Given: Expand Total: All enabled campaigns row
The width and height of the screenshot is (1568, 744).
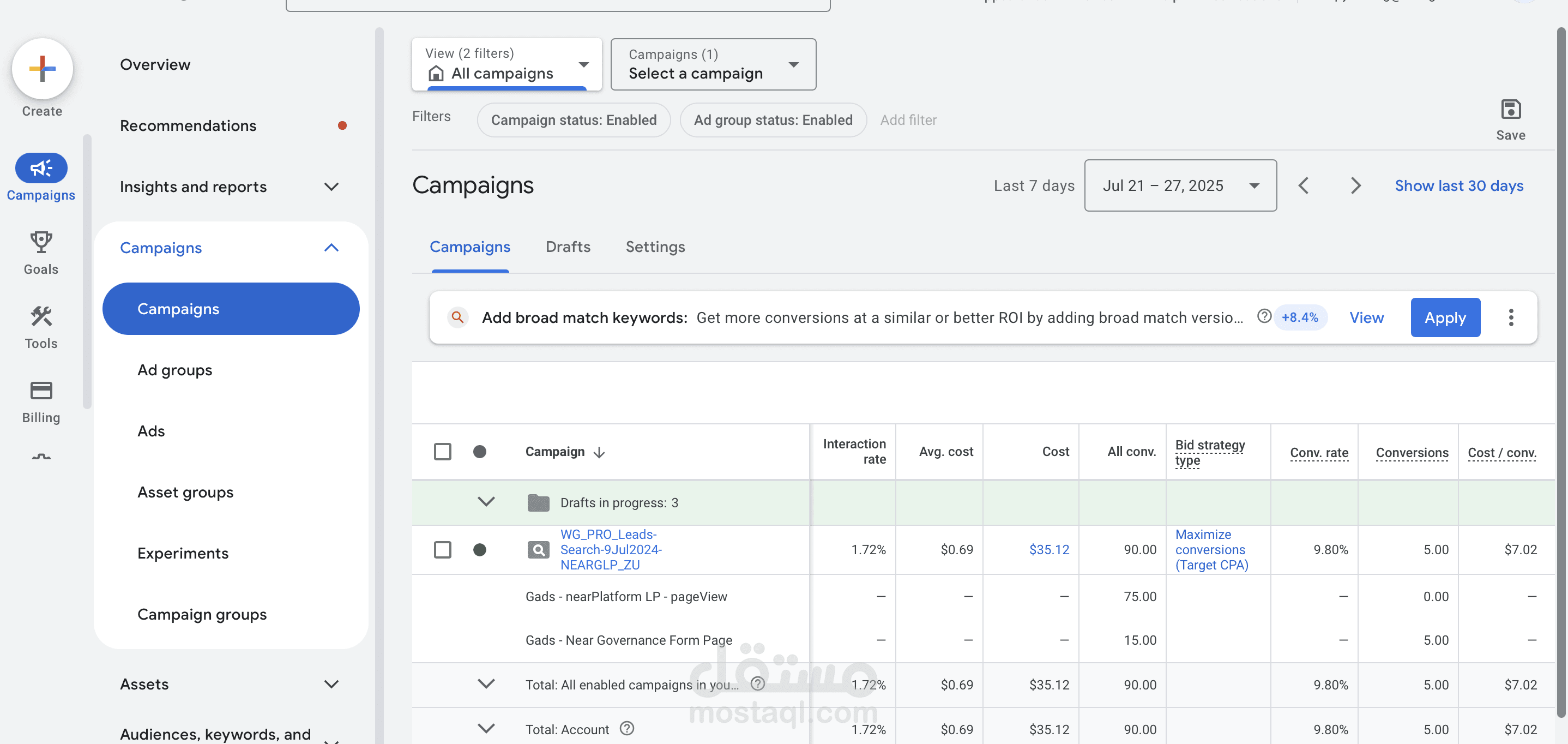Looking at the screenshot, I should click(486, 683).
